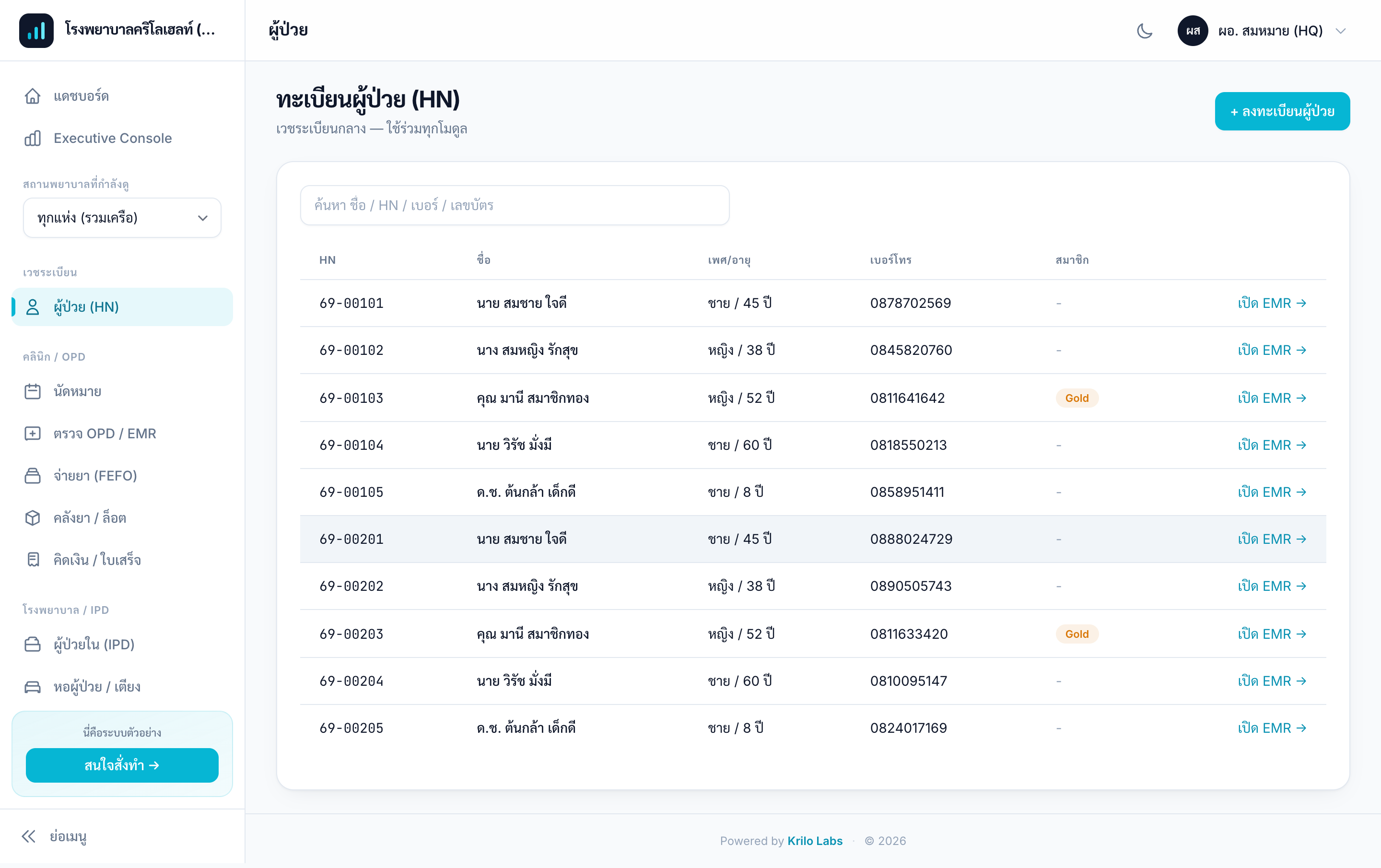Click the สนใจสั่งทำ button
1381x868 pixels.
tap(122, 765)
